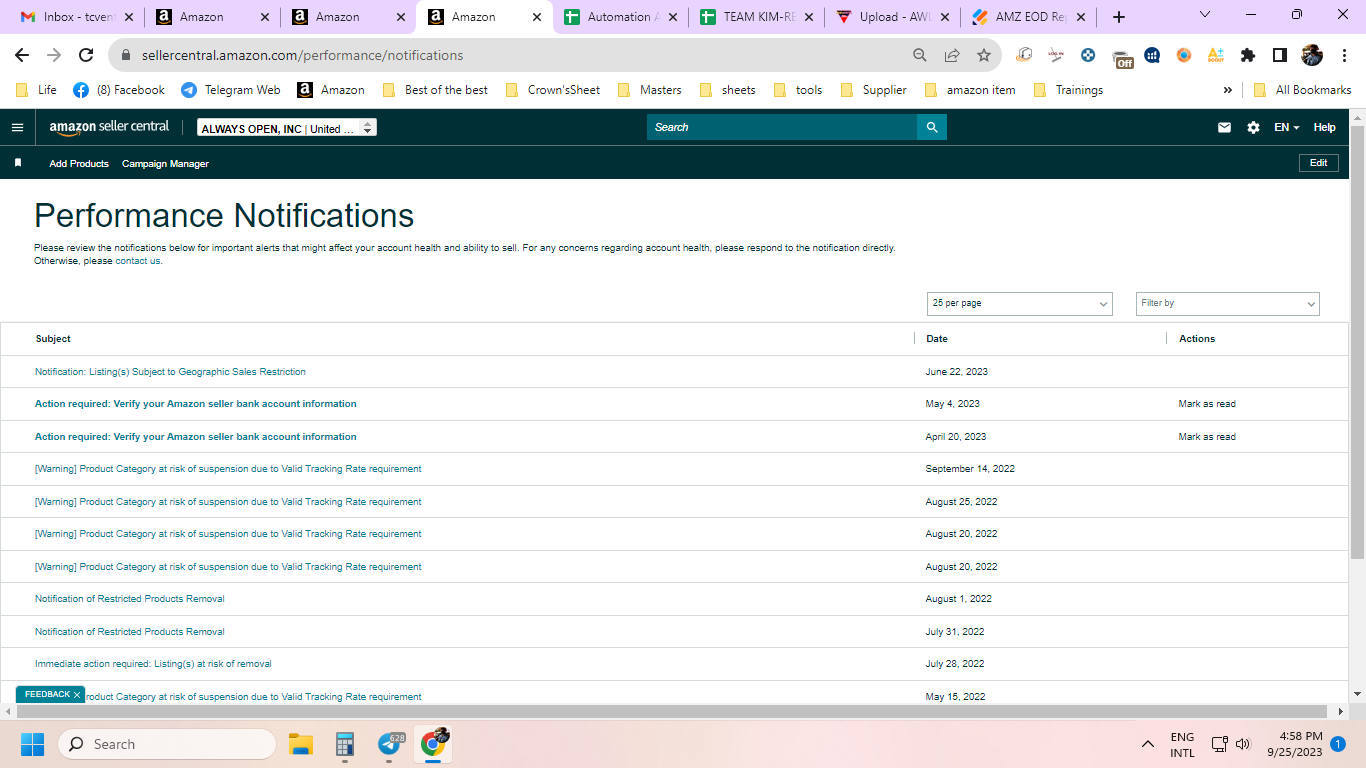The image size is (1366, 768).
Task: Open the Chrome profile avatar
Action: [1312, 55]
